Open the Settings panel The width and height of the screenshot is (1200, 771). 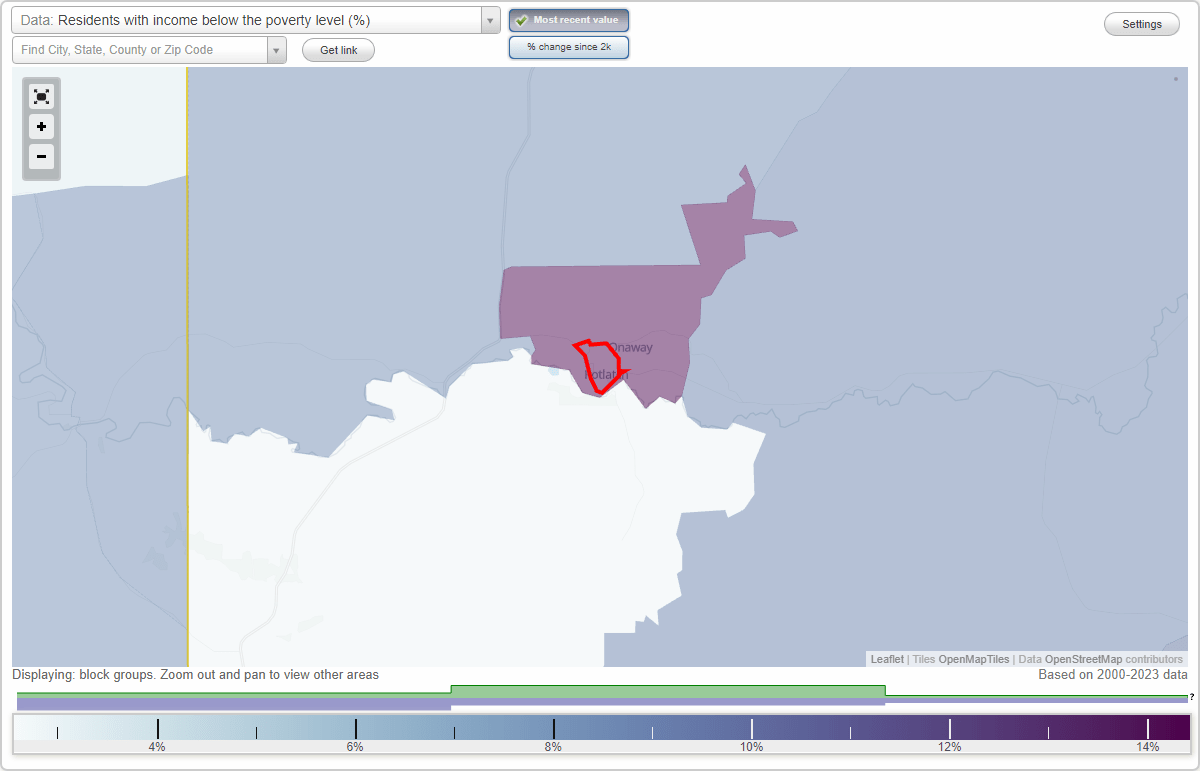point(1141,23)
